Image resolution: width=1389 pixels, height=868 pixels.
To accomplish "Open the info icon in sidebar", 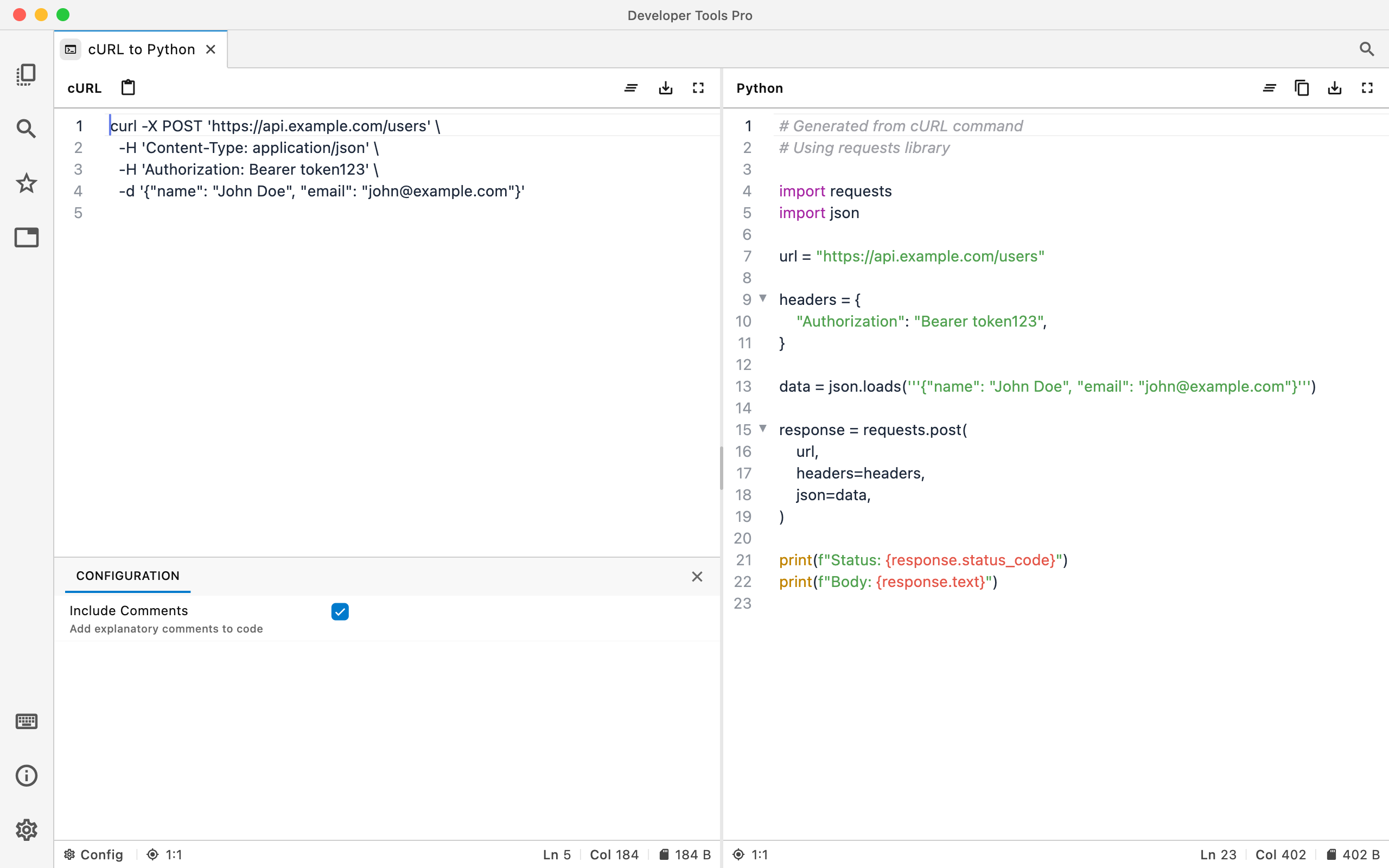I will click(x=27, y=776).
